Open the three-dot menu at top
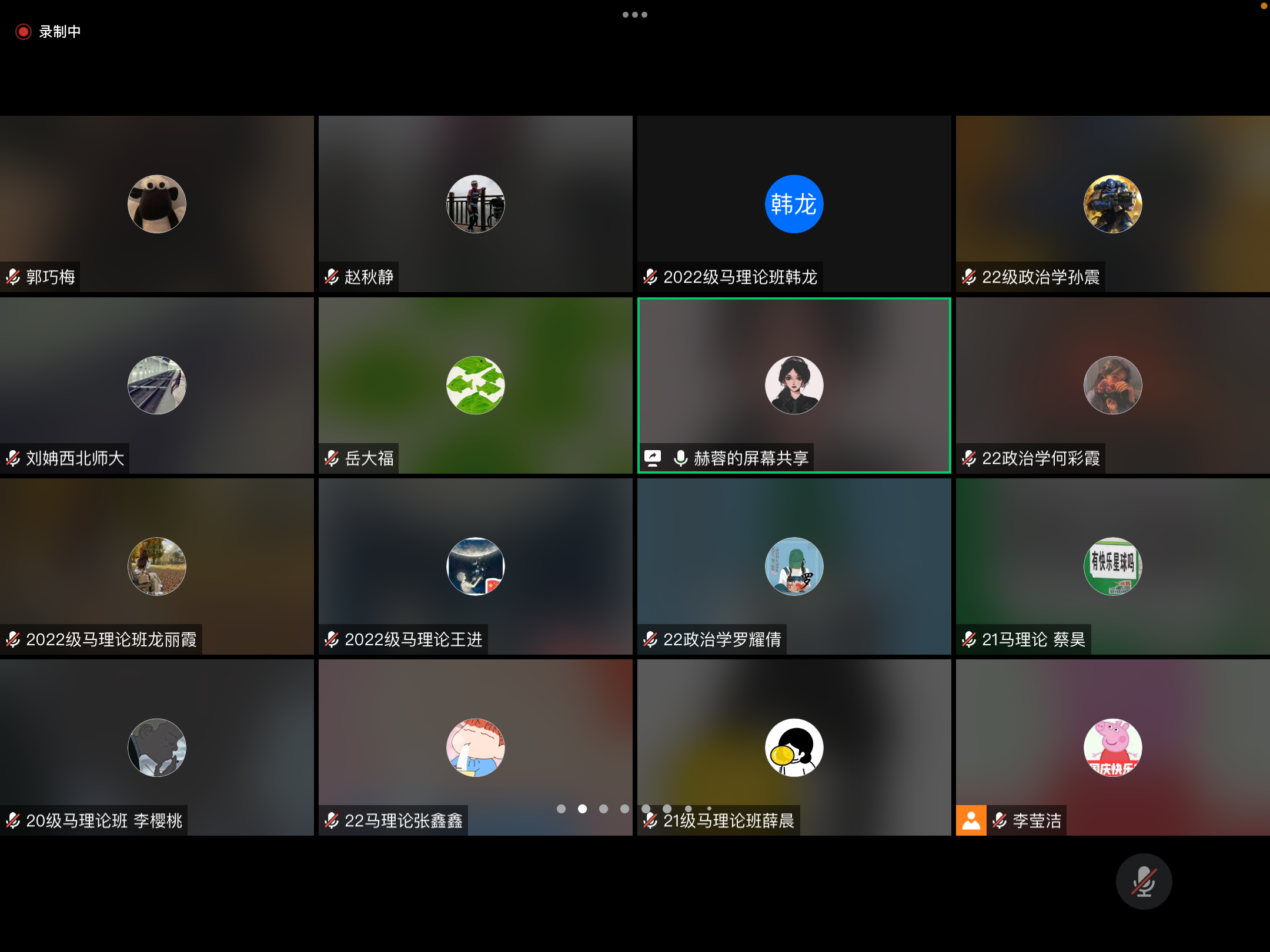 634,15
